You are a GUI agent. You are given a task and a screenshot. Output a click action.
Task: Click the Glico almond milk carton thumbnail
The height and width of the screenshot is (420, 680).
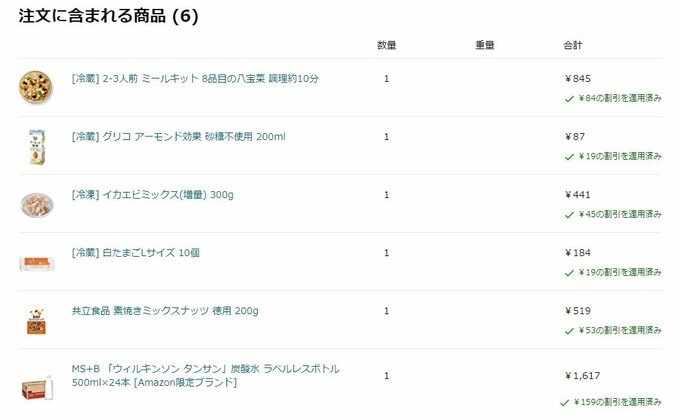pos(34,145)
